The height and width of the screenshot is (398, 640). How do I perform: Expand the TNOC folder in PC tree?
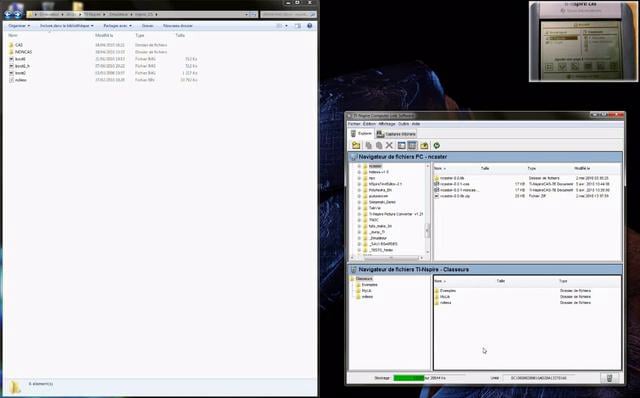[x=359, y=220]
